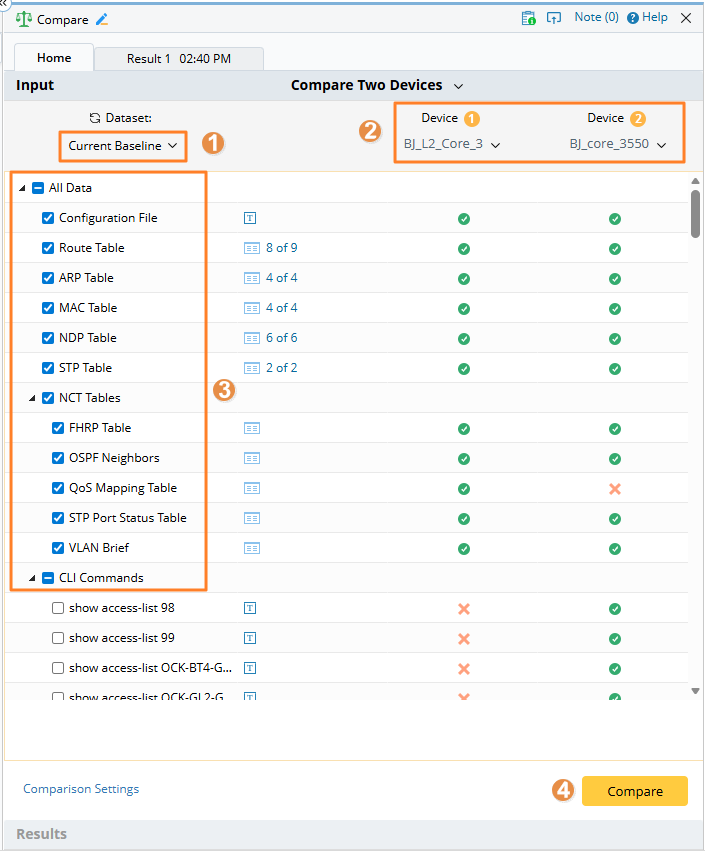Click the Configuration File text type icon

(251, 218)
